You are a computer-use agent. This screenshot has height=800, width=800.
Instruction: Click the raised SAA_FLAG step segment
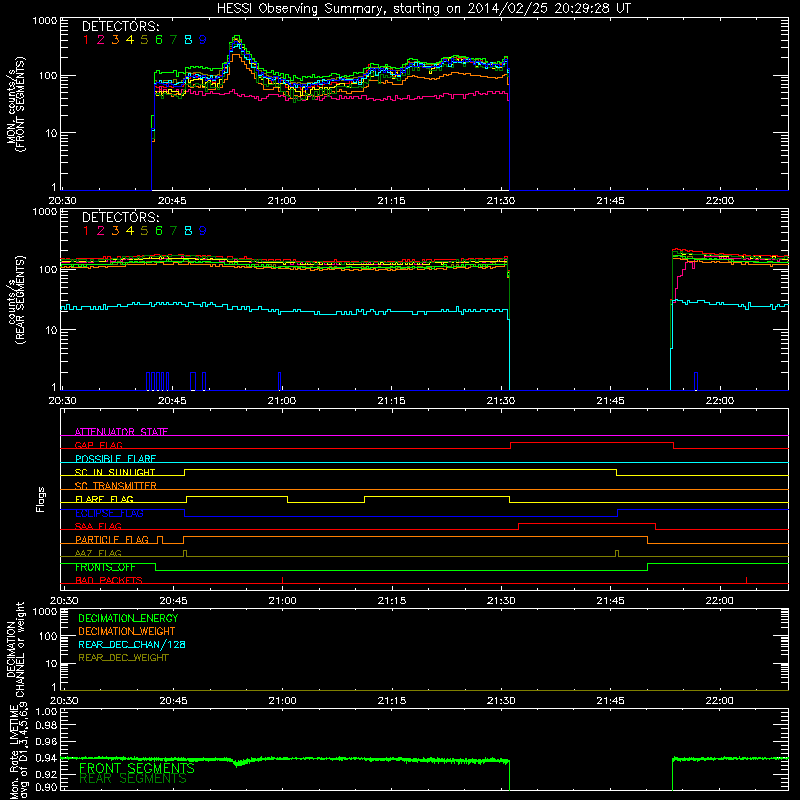coord(587,523)
